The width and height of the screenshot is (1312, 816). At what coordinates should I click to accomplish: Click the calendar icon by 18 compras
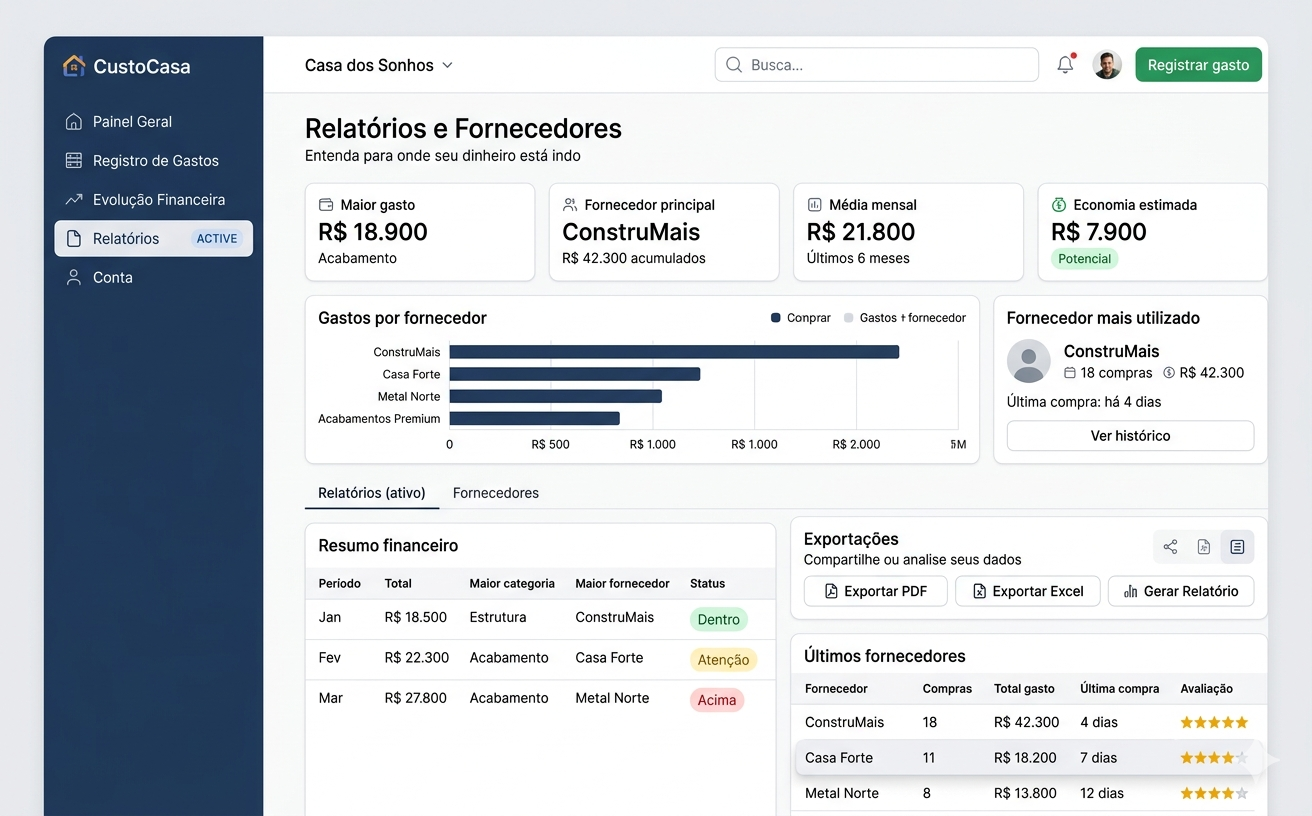[x=1070, y=373]
